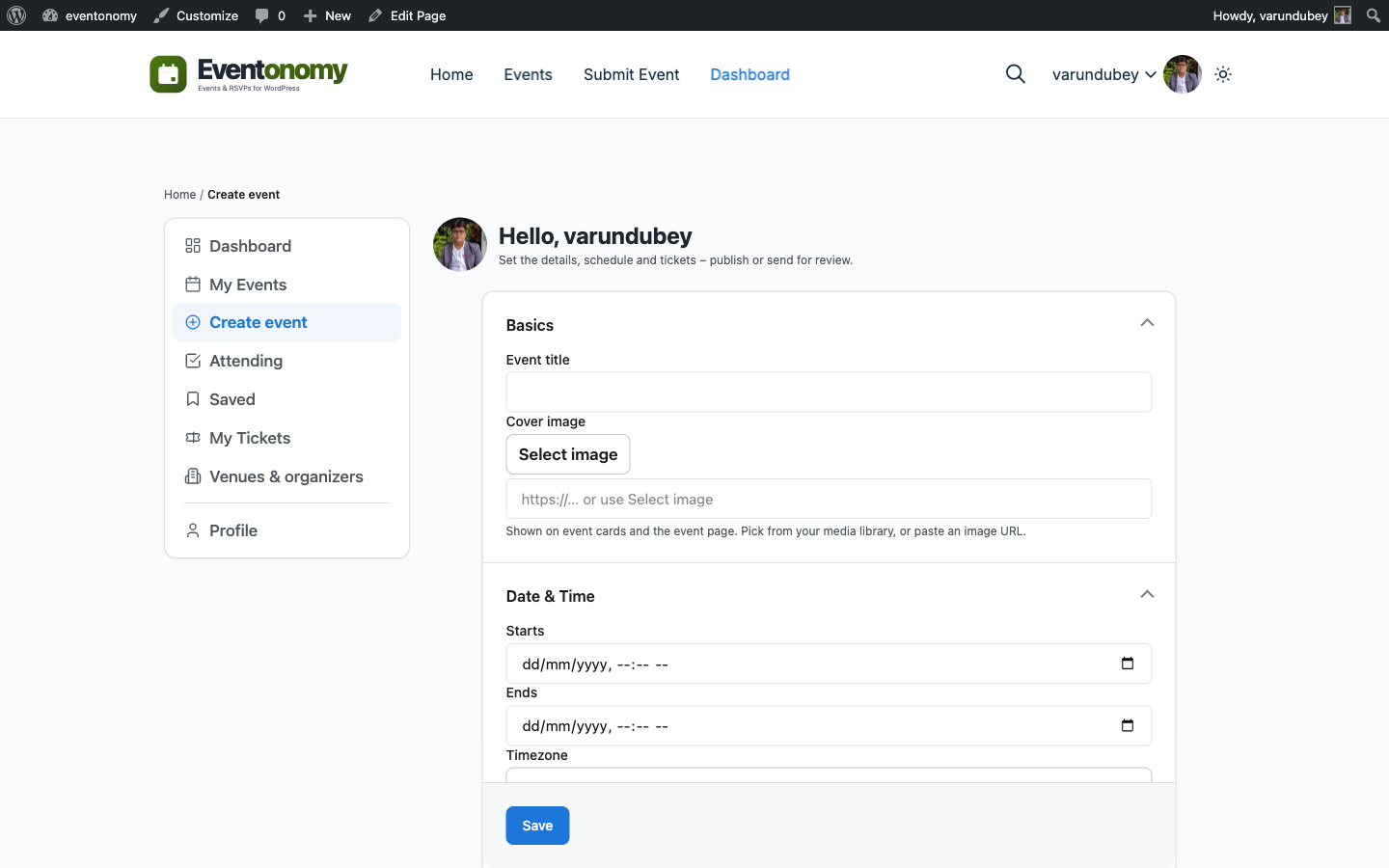The height and width of the screenshot is (868, 1389).
Task: Click the cover image URL field
Action: tap(829, 499)
